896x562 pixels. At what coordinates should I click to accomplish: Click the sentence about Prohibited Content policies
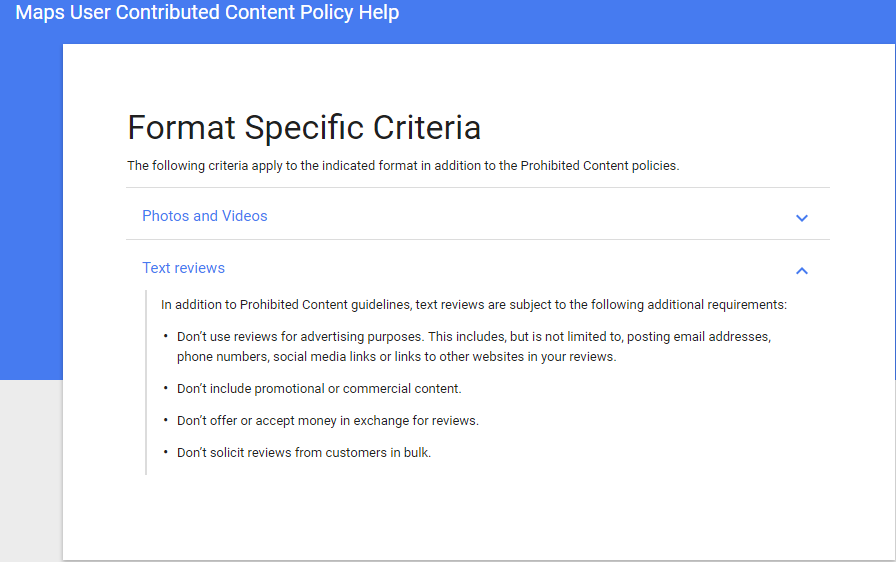click(403, 166)
